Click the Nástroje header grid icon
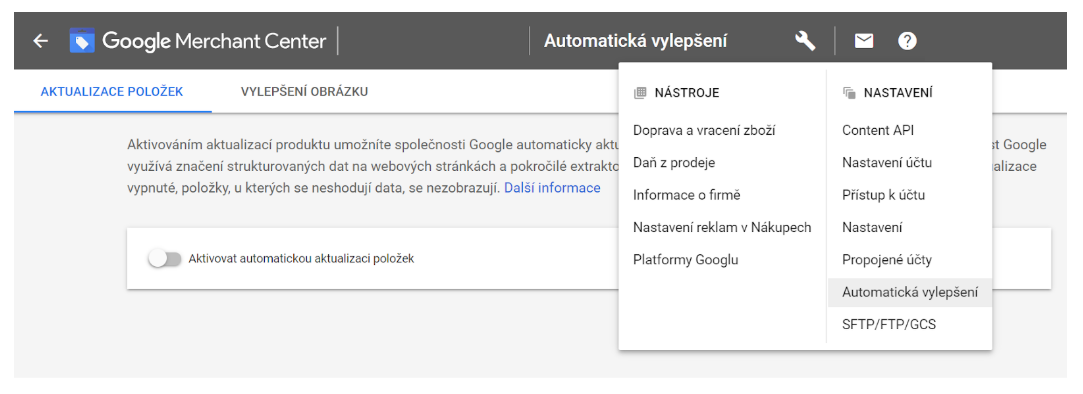This screenshot has height=394, width=1083. (x=640, y=93)
